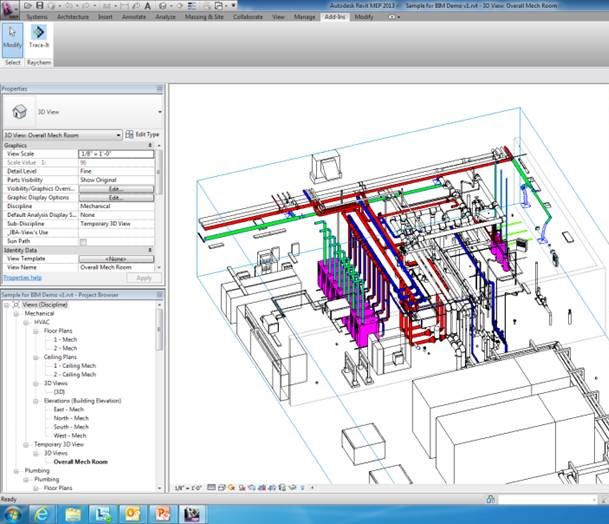The height and width of the screenshot is (524, 609).
Task: Click the Lync taskbar icon
Action: click(102, 514)
